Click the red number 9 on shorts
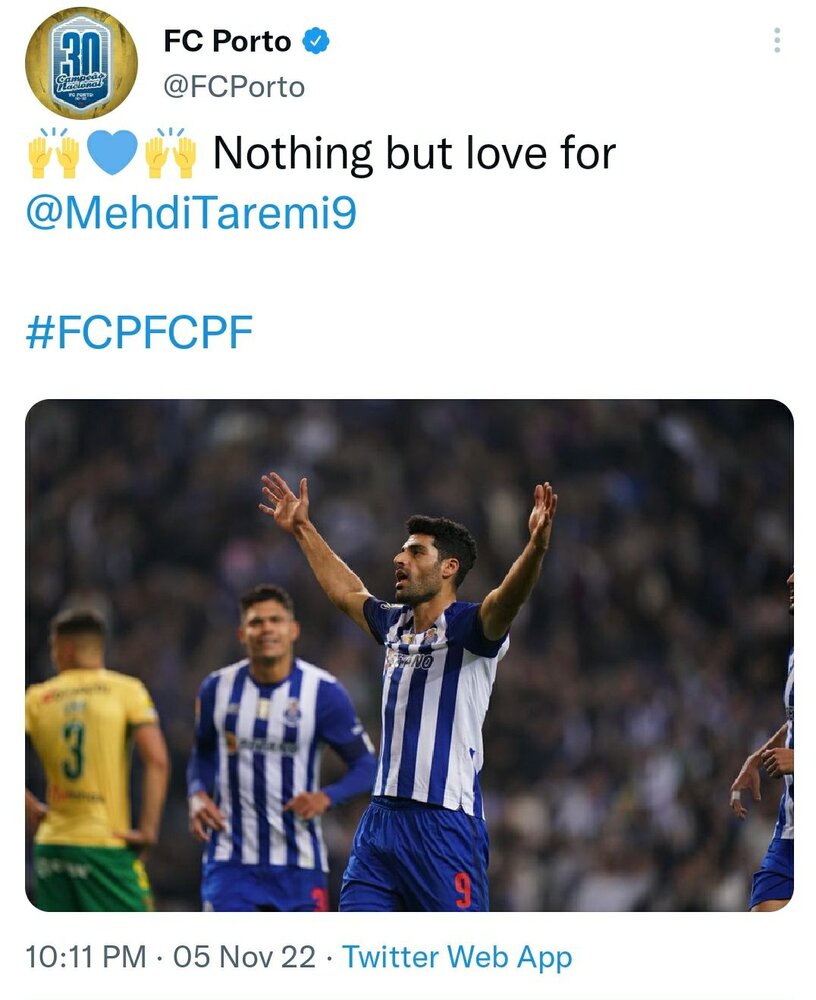 coord(462,888)
